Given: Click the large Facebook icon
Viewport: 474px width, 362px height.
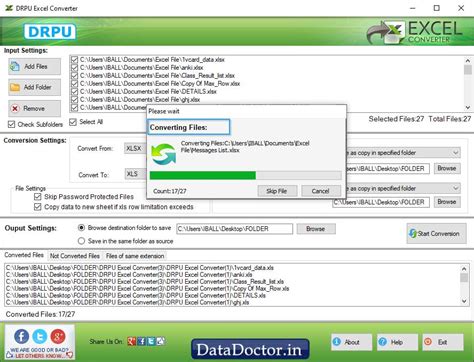Looking at the screenshot, I should [x=21, y=337].
